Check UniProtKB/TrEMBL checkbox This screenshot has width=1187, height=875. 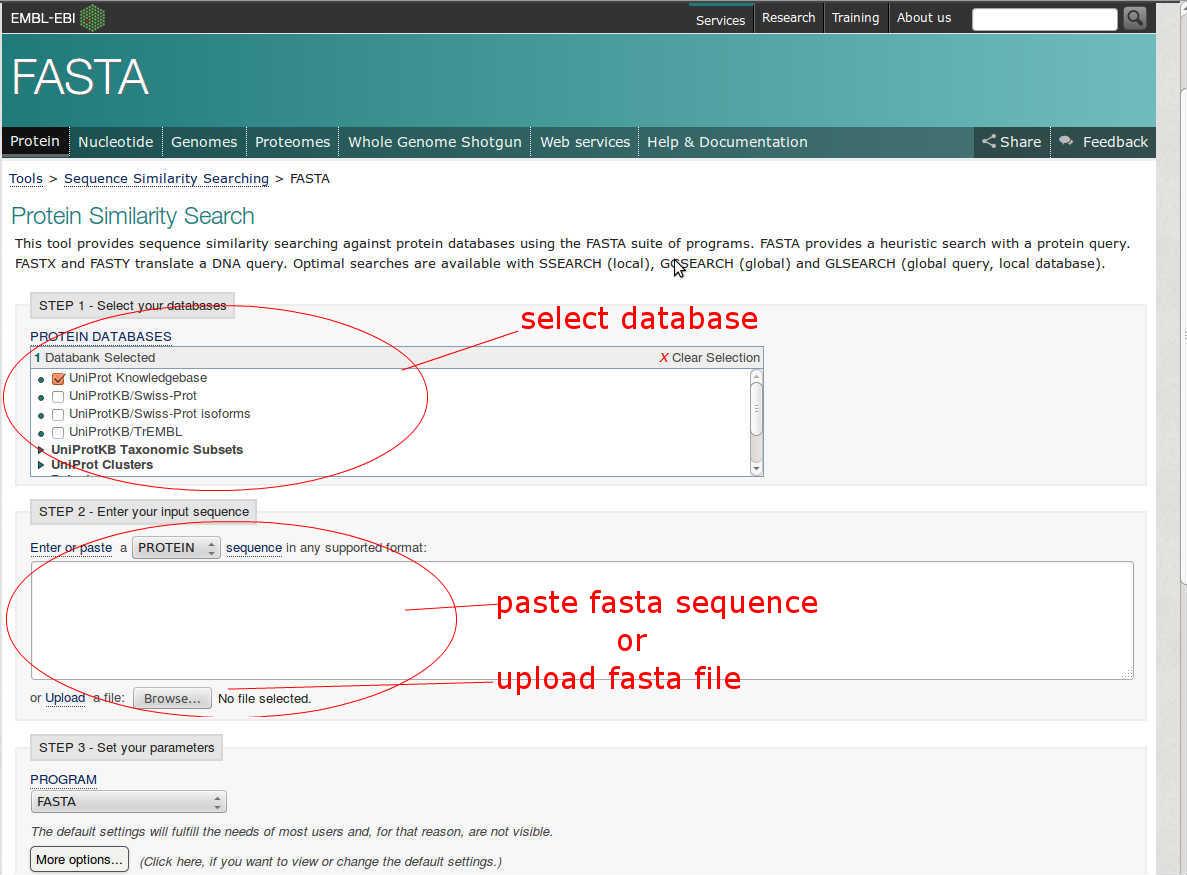coord(58,433)
